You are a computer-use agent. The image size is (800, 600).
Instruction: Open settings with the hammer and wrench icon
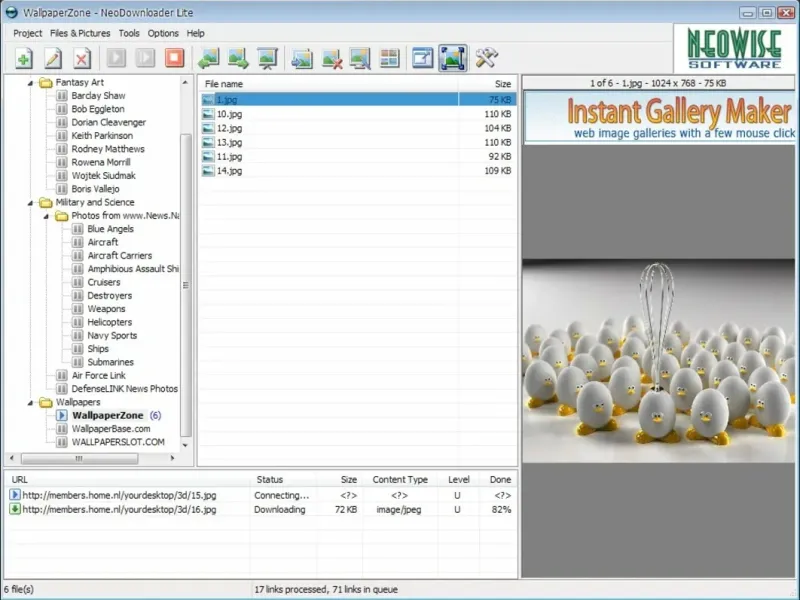(486, 58)
